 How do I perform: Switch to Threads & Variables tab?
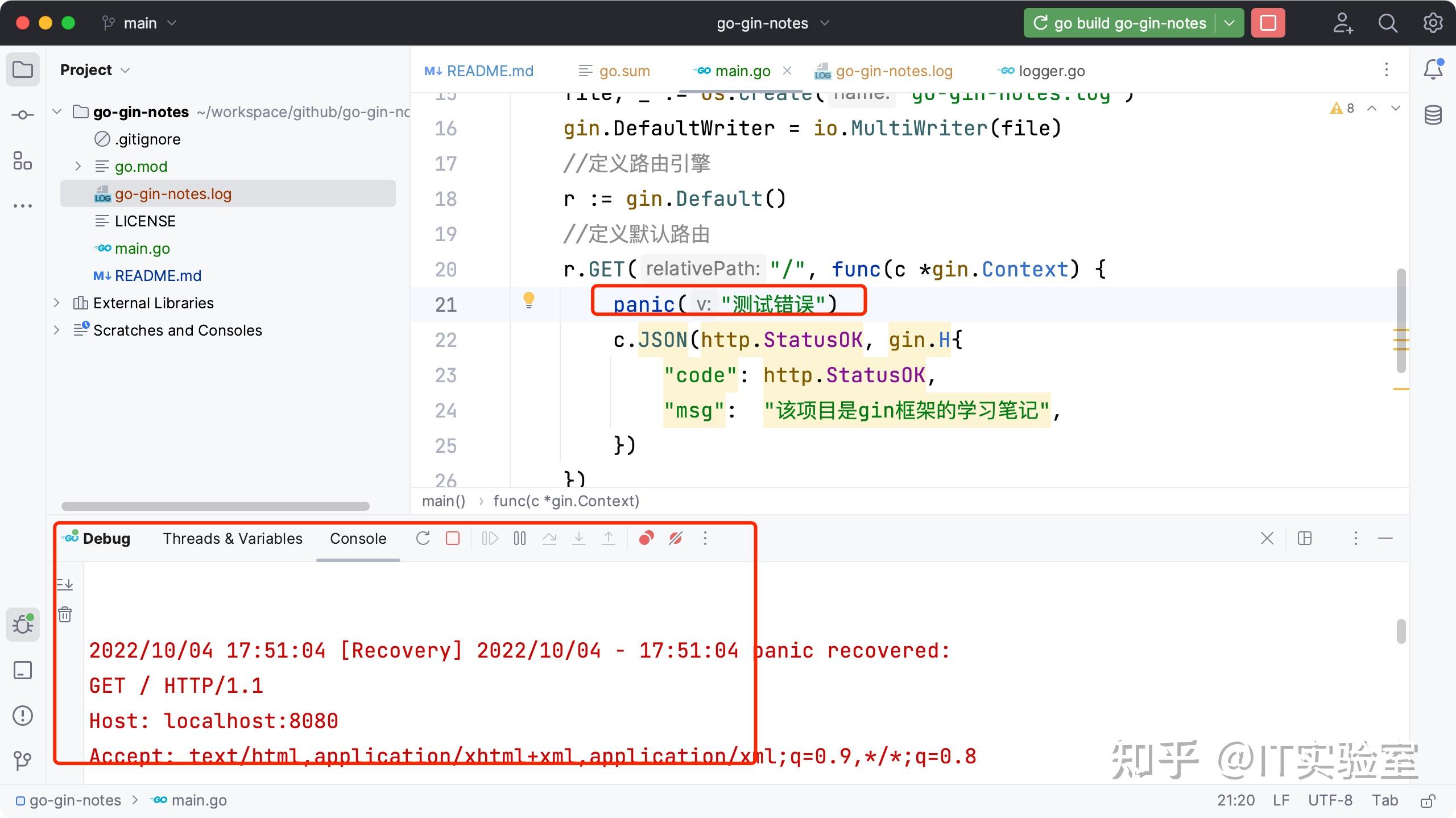[233, 538]
